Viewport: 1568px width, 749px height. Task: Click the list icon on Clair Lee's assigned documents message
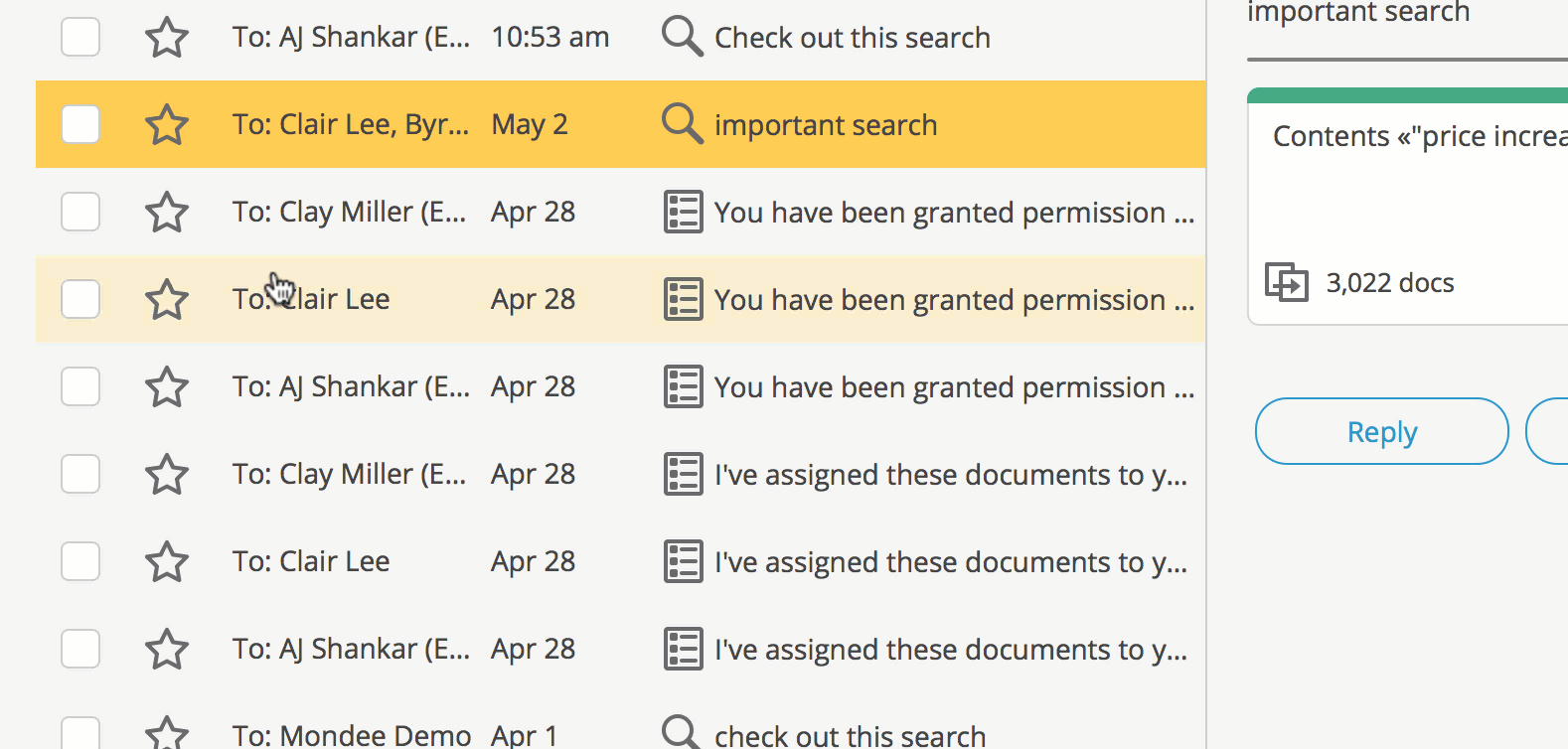point(684,561)
